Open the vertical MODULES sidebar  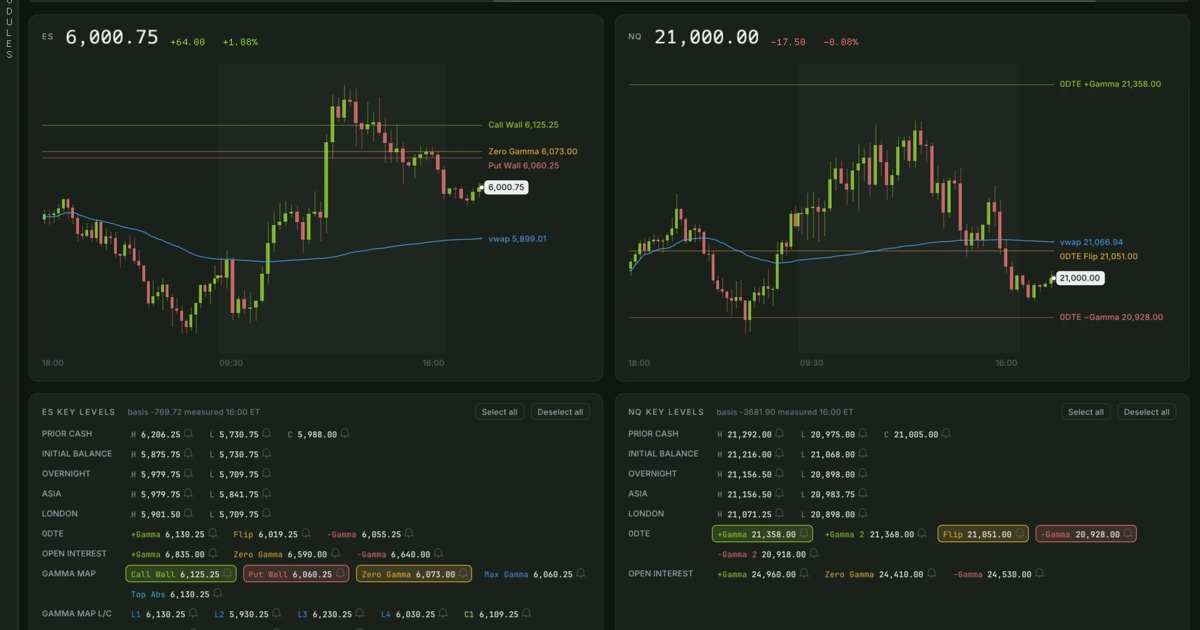[x=9, y=30]
